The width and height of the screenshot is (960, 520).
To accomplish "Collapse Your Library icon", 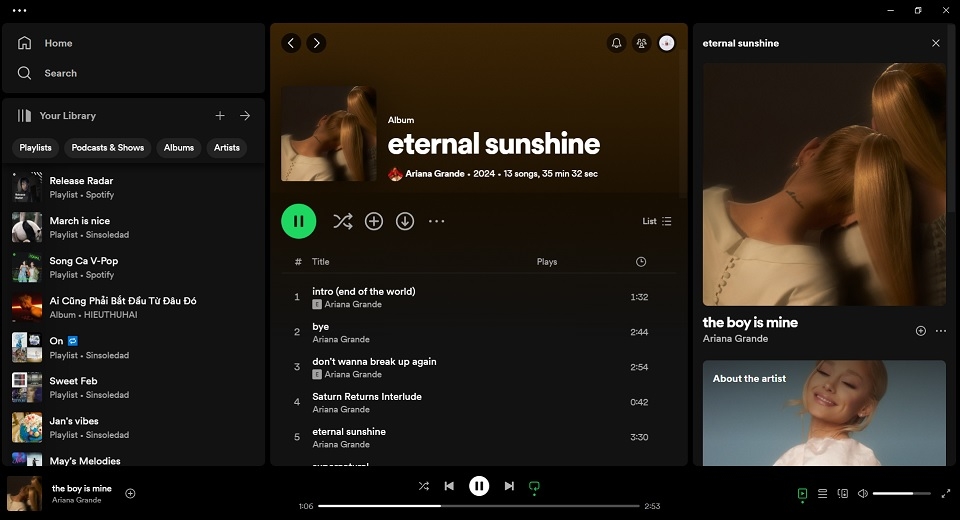I will 24,115.
